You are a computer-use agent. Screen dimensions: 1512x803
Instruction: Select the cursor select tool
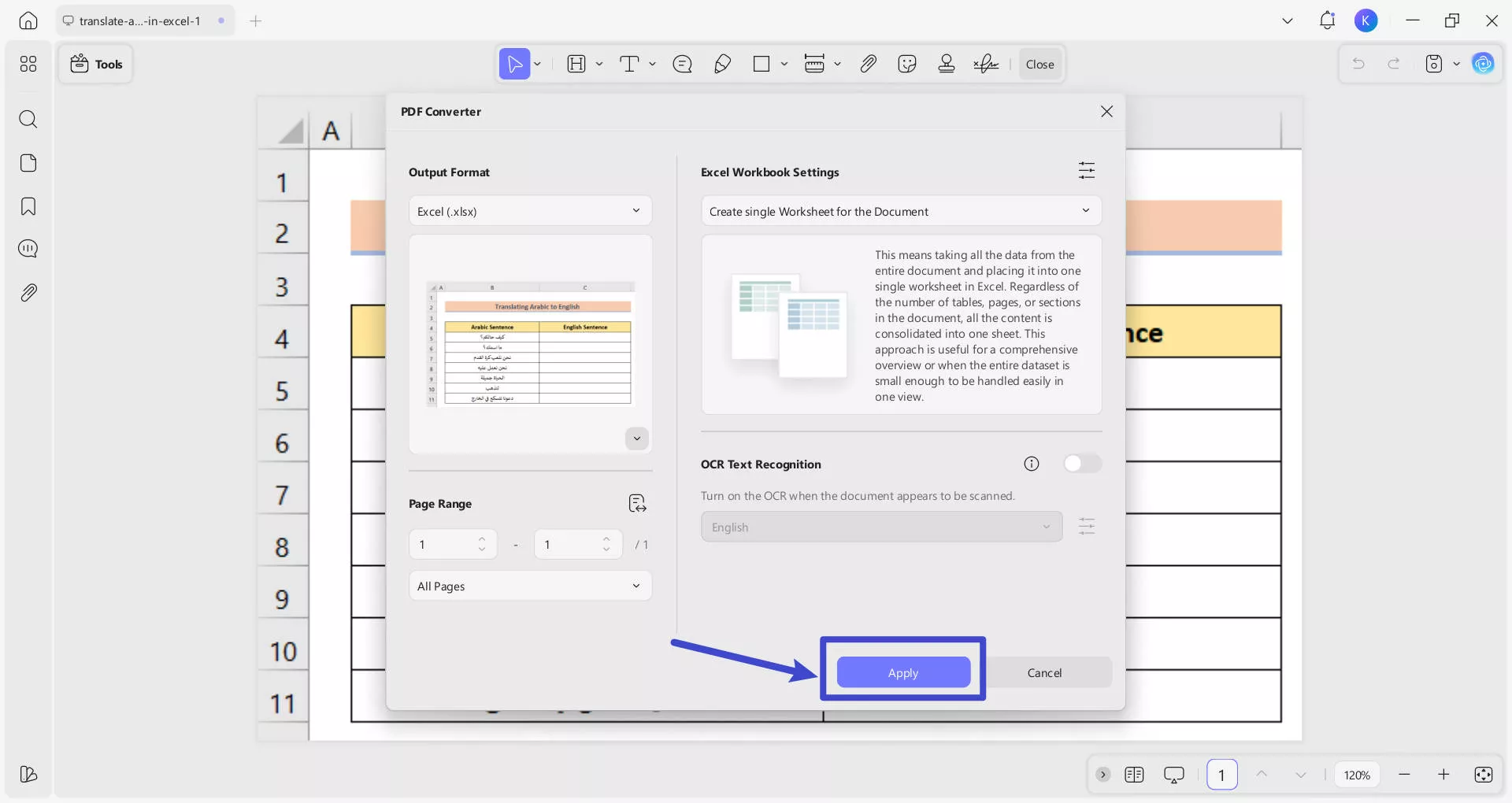pos(514,65)
